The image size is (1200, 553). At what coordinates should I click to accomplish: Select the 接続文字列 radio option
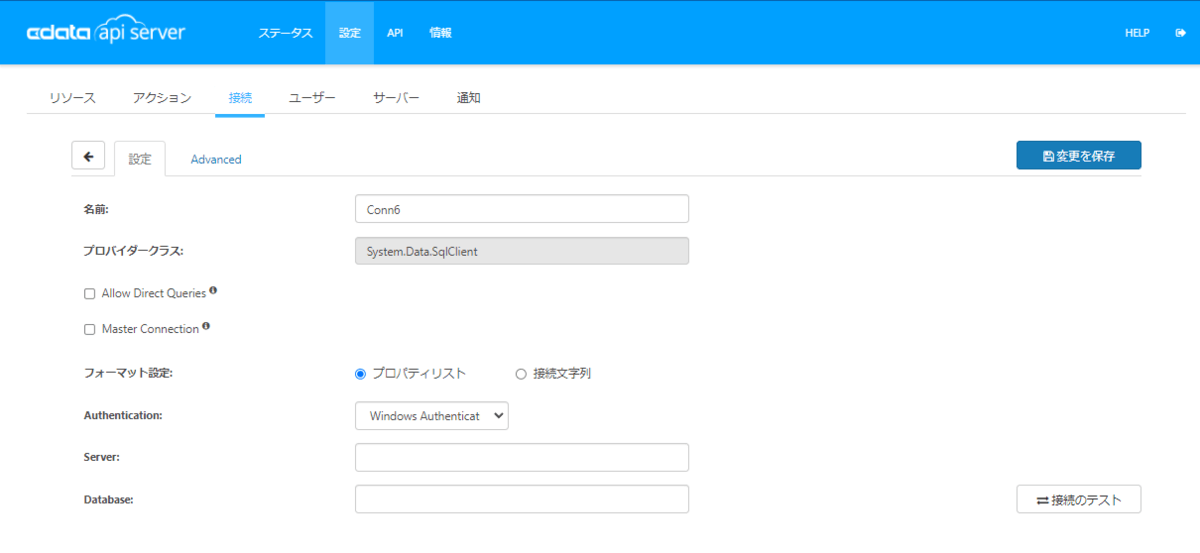(x=520, y=374)
